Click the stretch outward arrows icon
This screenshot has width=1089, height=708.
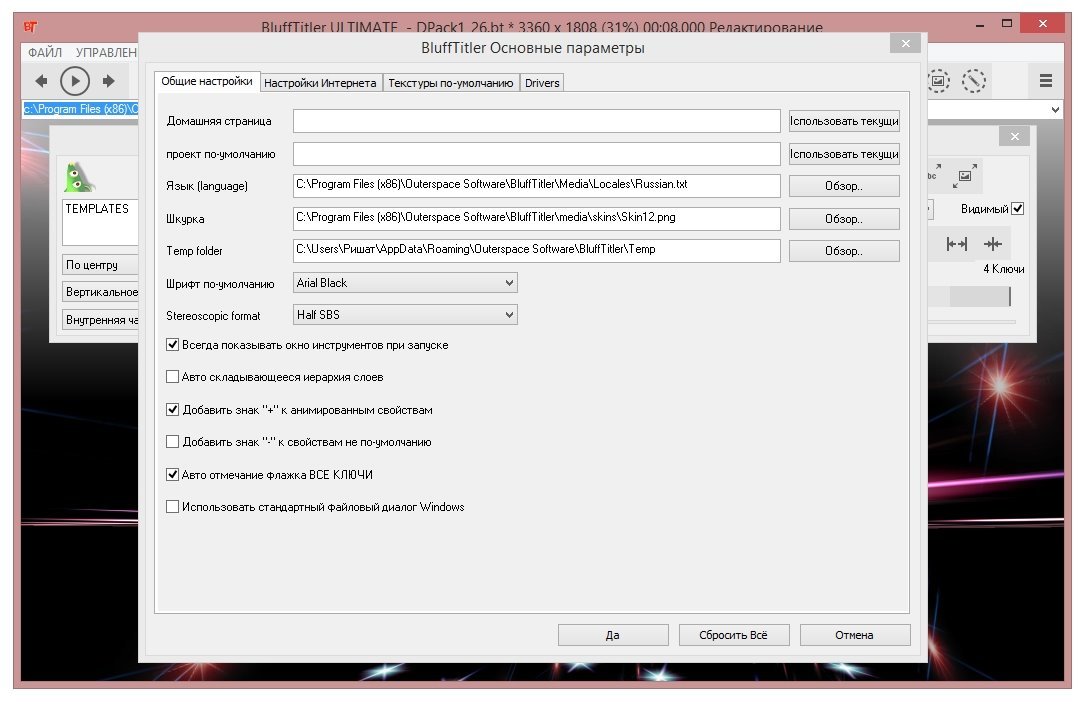(x=957, y=244)
